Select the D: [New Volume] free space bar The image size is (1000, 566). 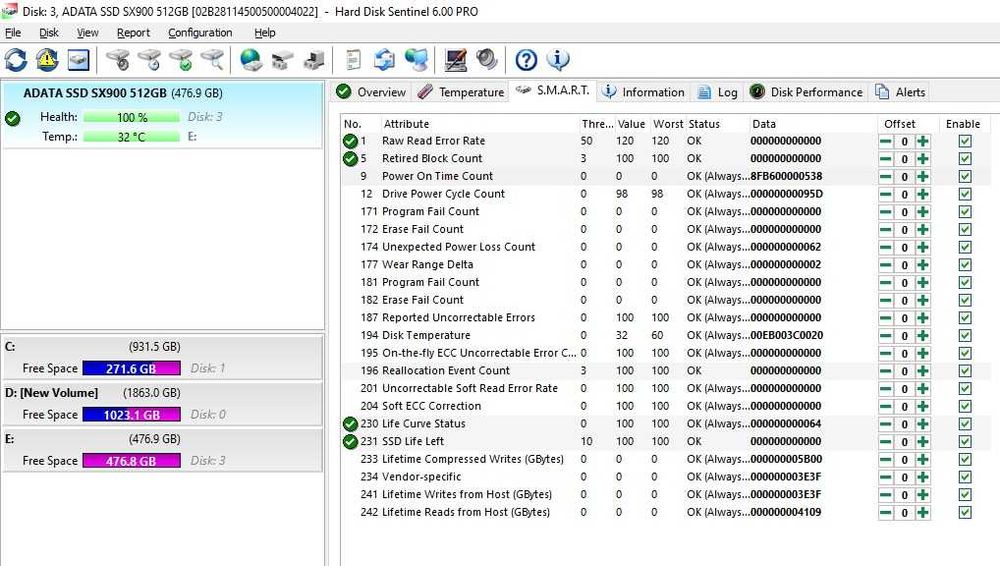pyautogui.click(x=131, y=415)
